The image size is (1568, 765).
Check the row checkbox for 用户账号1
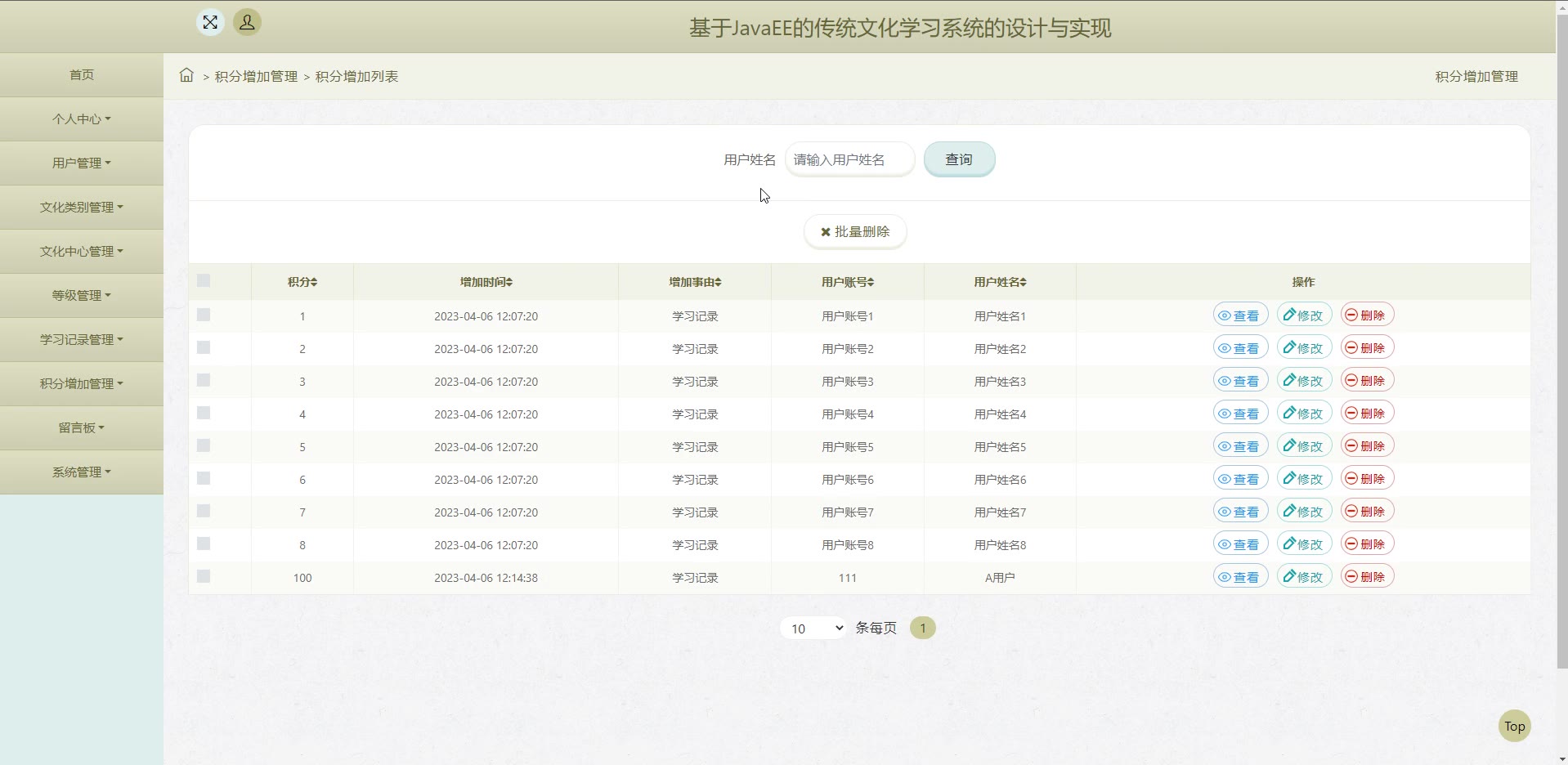tap(204, 315)
